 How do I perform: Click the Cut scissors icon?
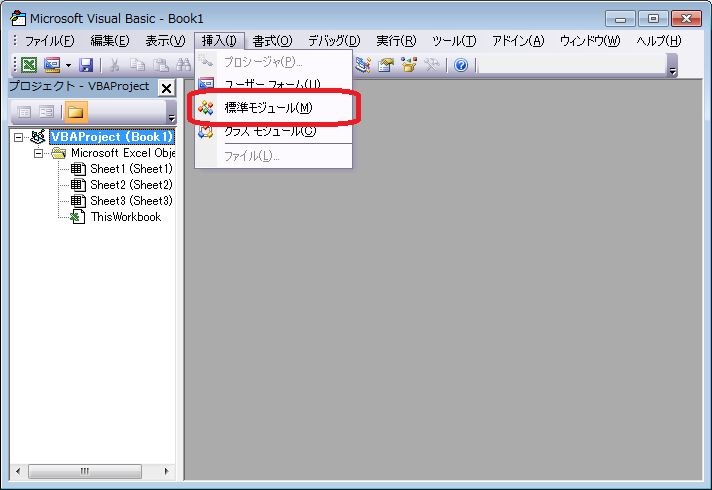point(114,65)
